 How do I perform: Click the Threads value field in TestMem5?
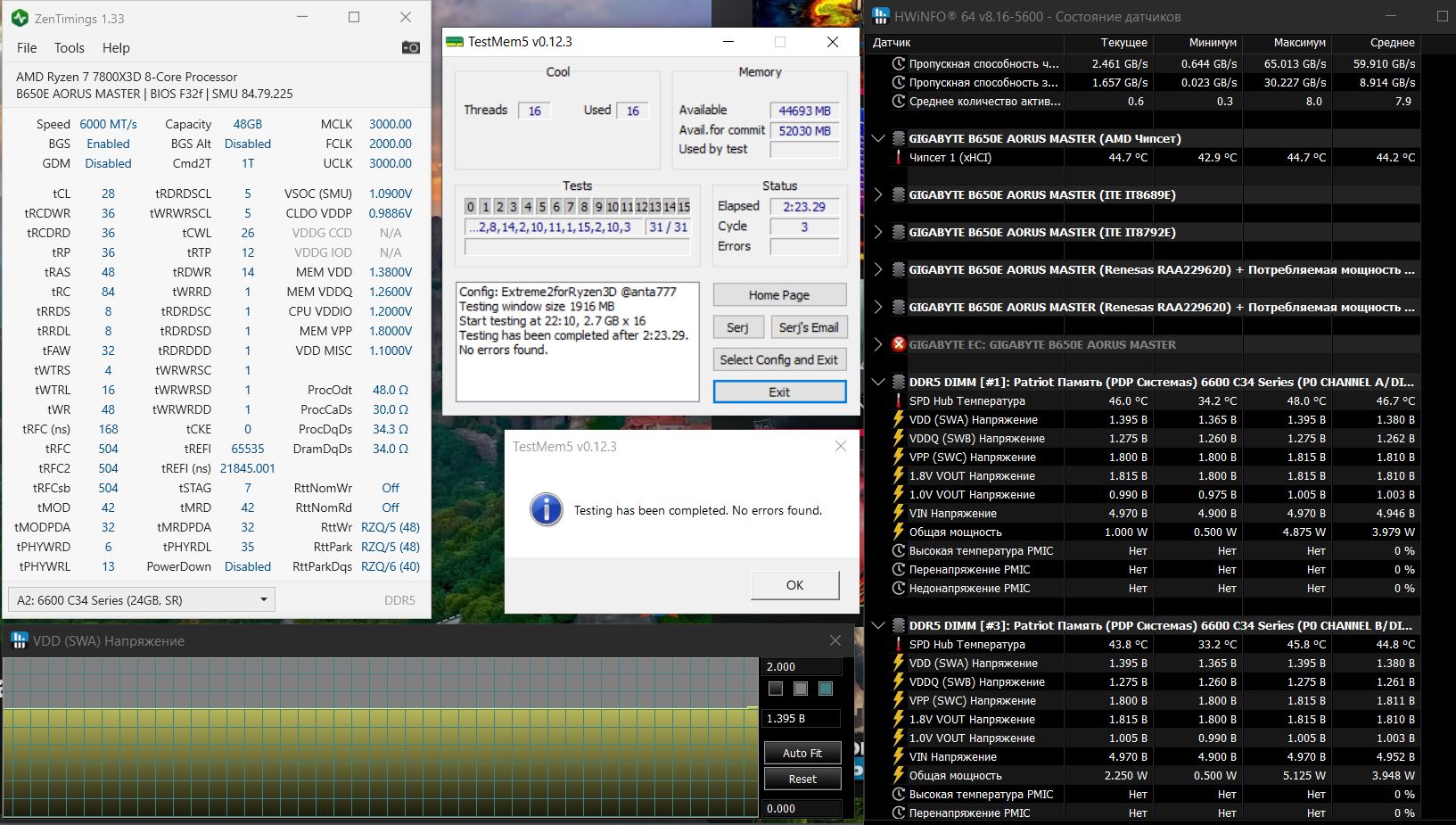[535, 111]
